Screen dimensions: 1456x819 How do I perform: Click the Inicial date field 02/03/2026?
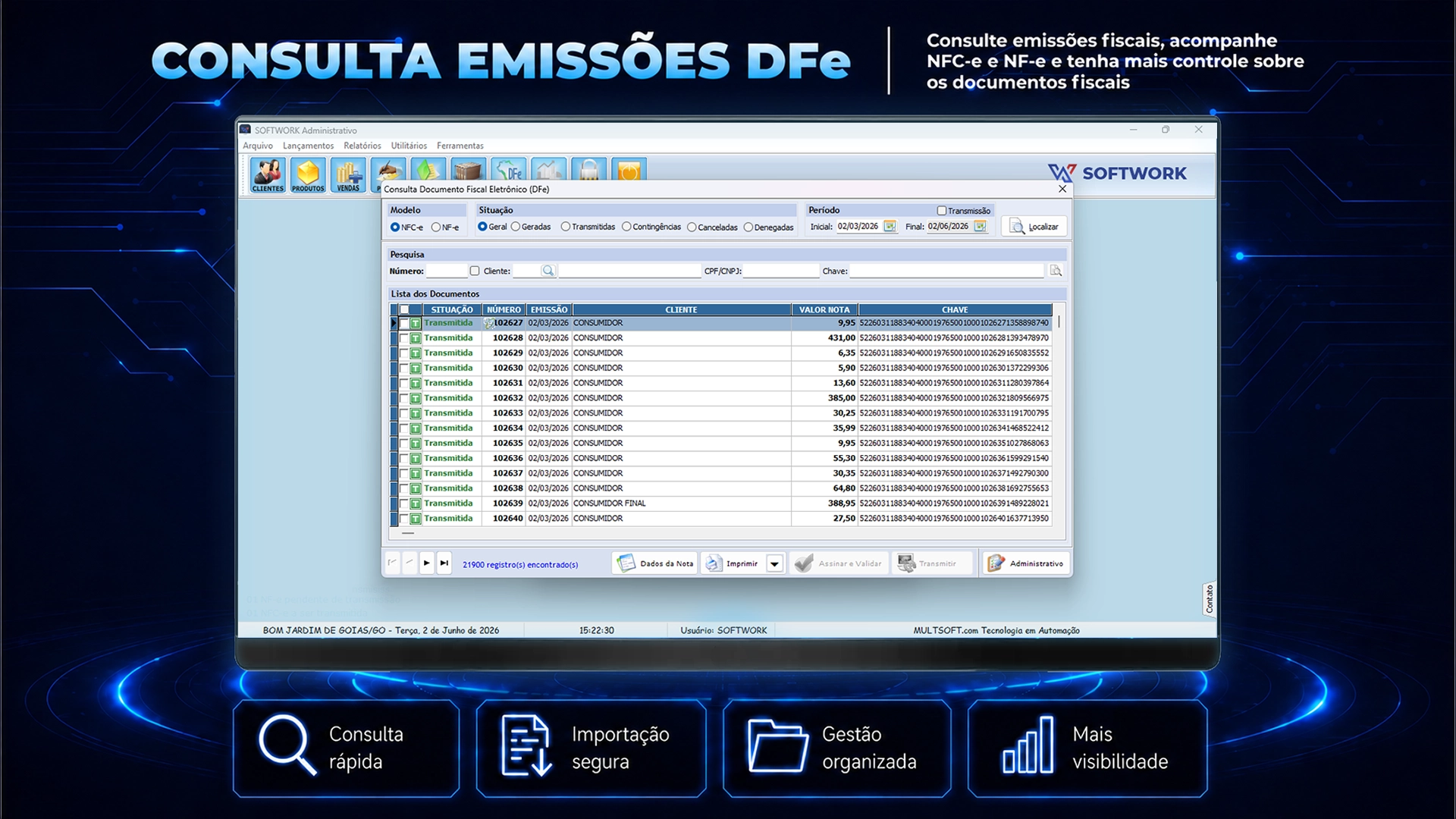(x=859, y=227)
